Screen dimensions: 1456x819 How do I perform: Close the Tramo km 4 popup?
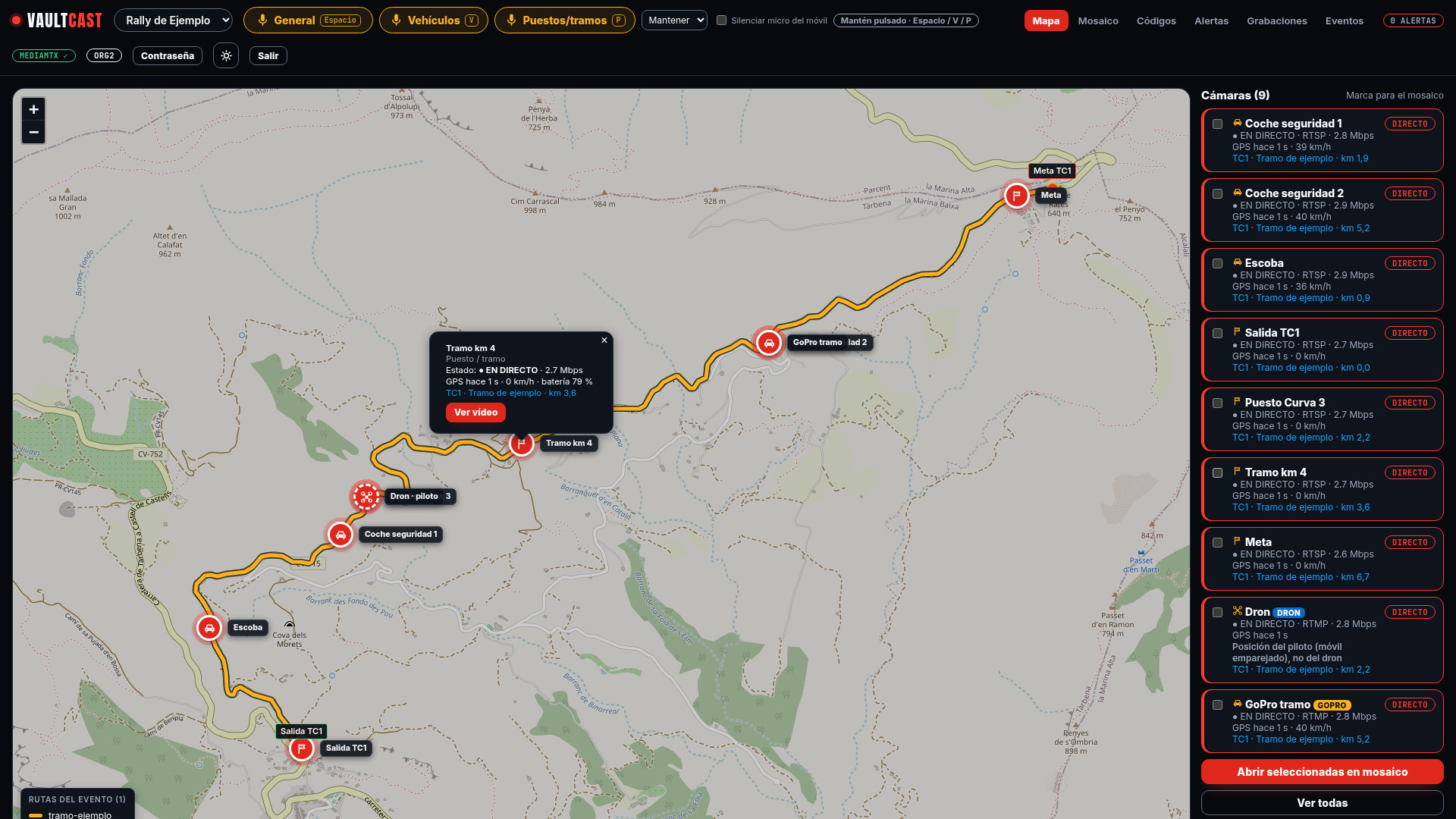(604, 340)
